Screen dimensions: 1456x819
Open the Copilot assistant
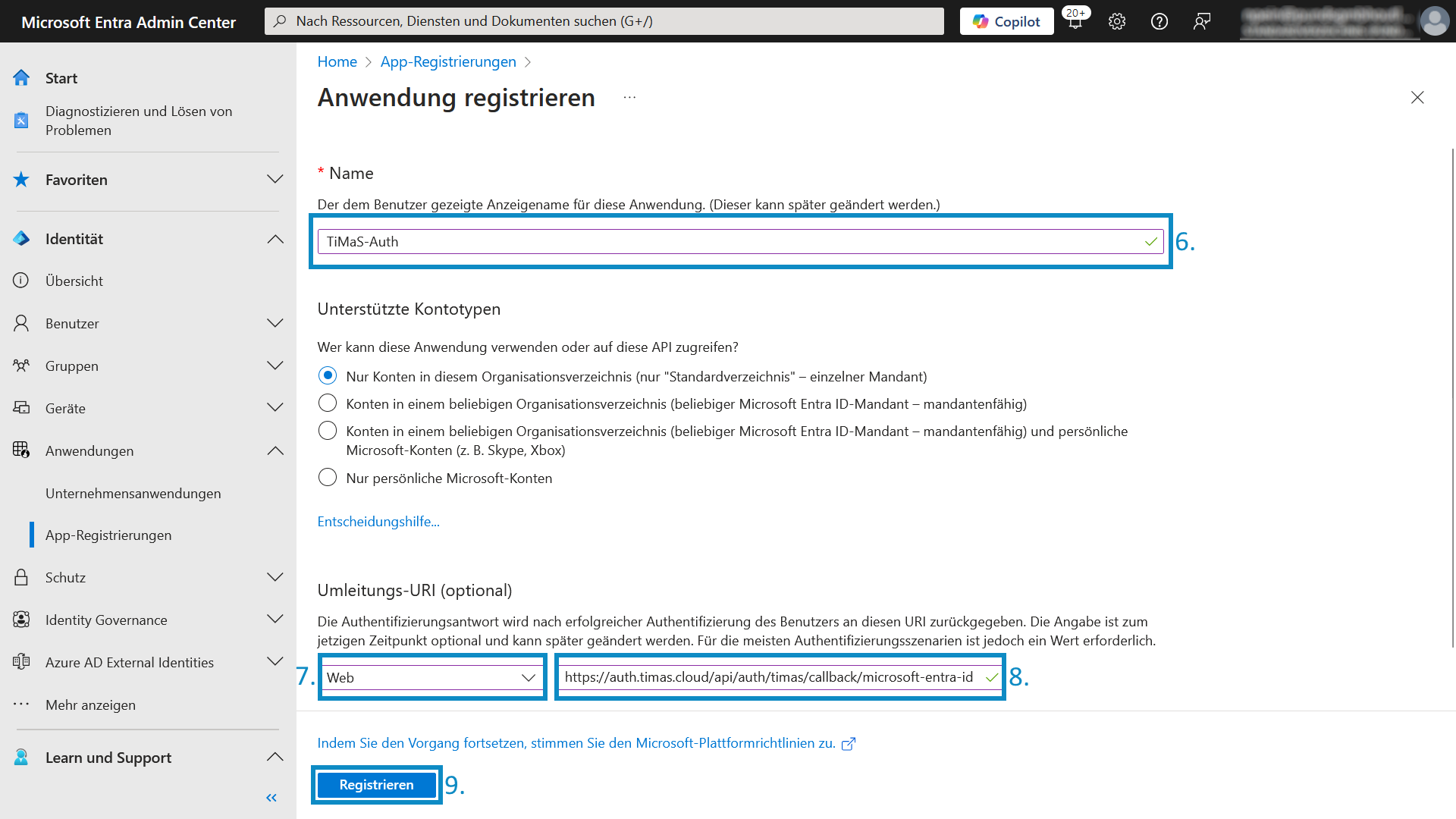[1006, 21]
